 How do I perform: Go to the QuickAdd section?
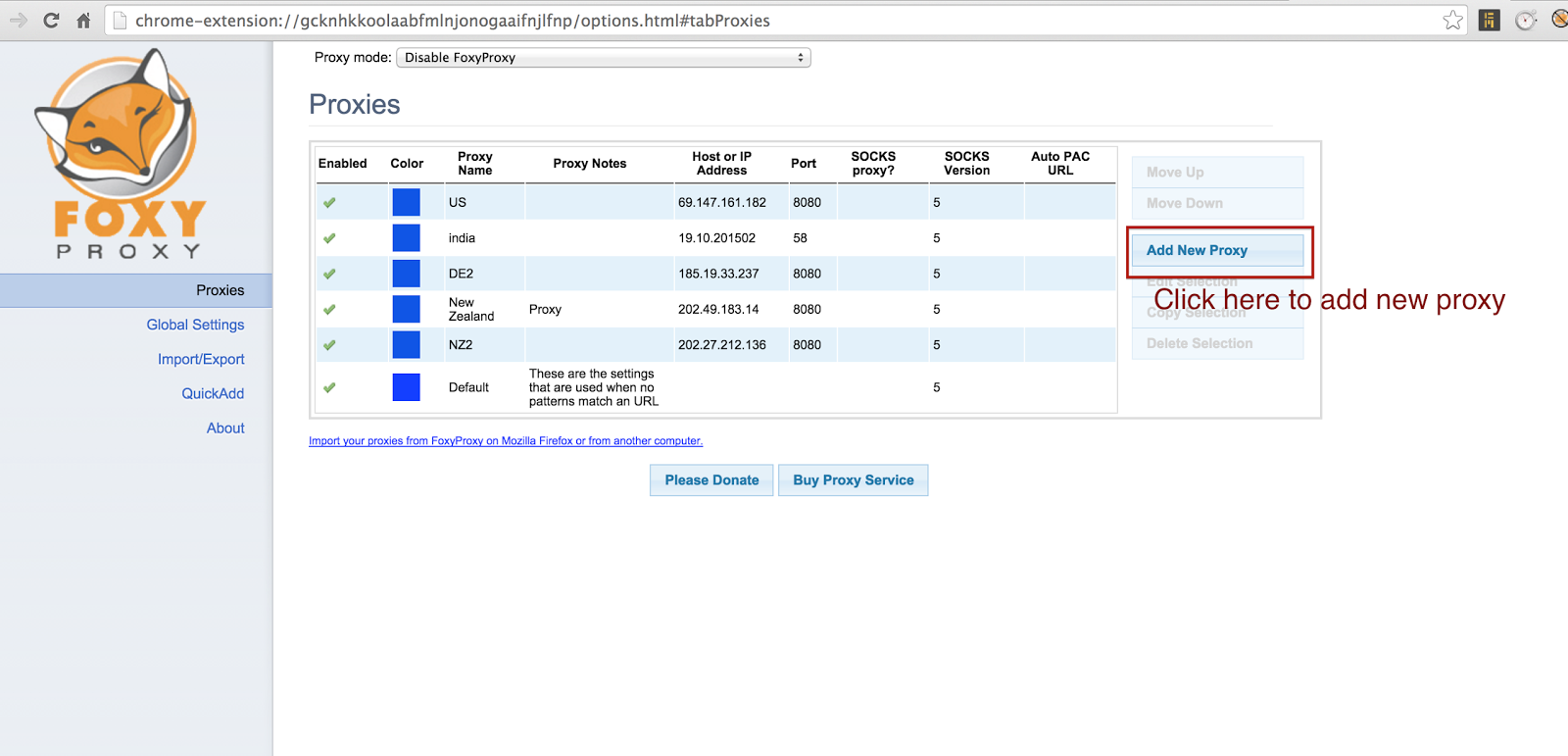click(213, 393)
